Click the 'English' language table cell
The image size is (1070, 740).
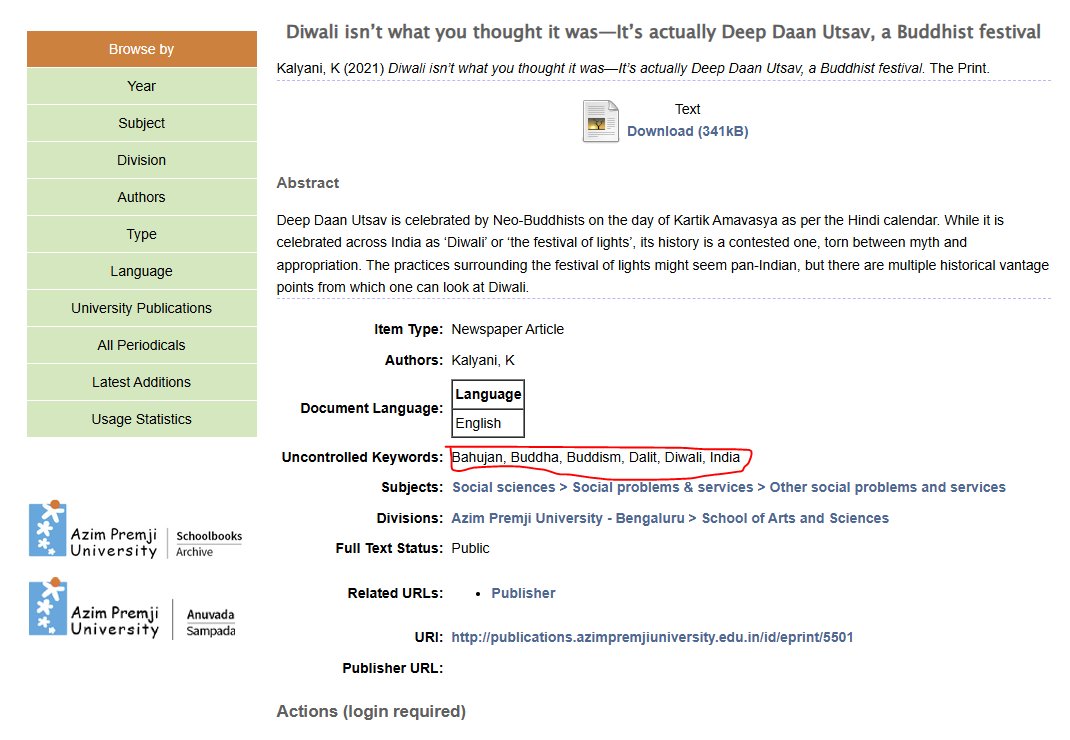[x=488, y=423]
